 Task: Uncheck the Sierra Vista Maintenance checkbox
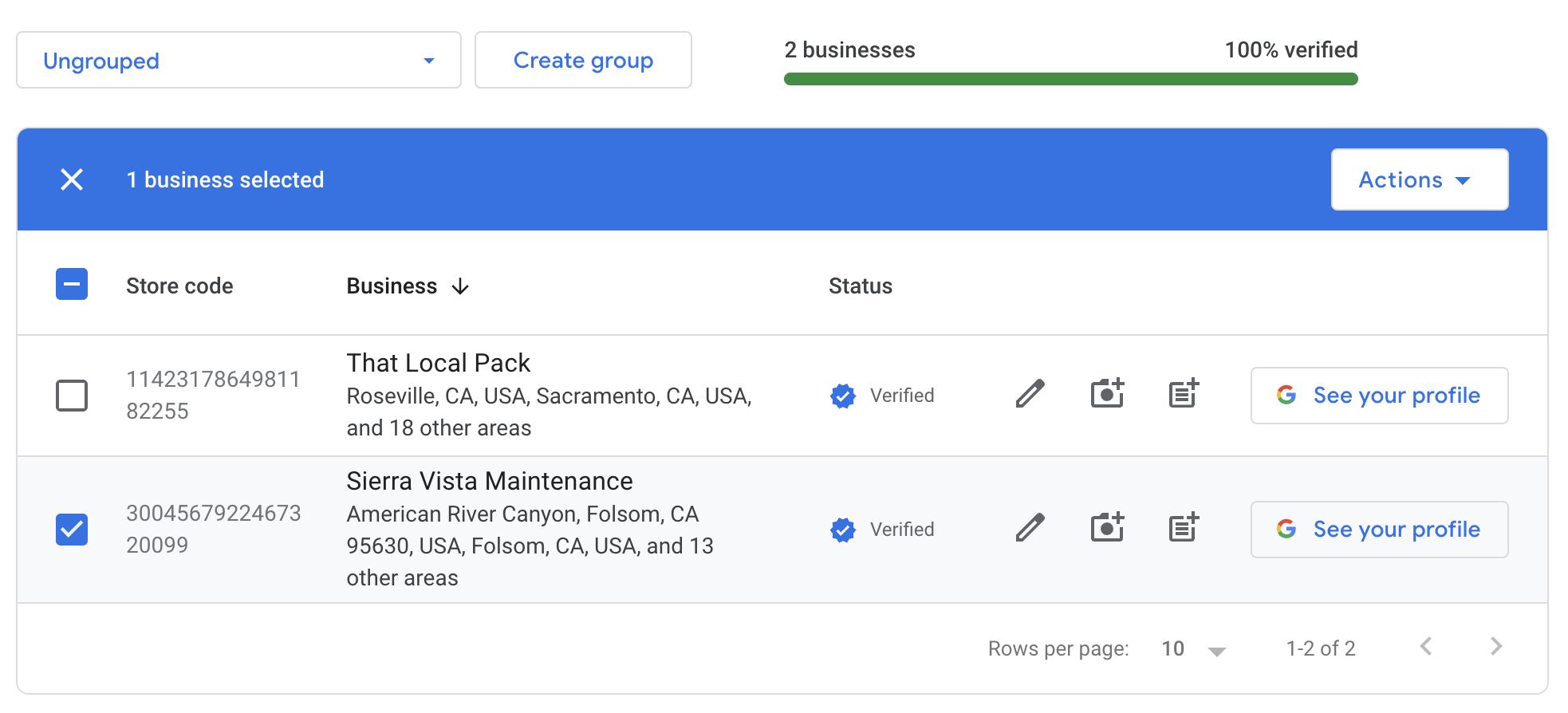[72, 530]
